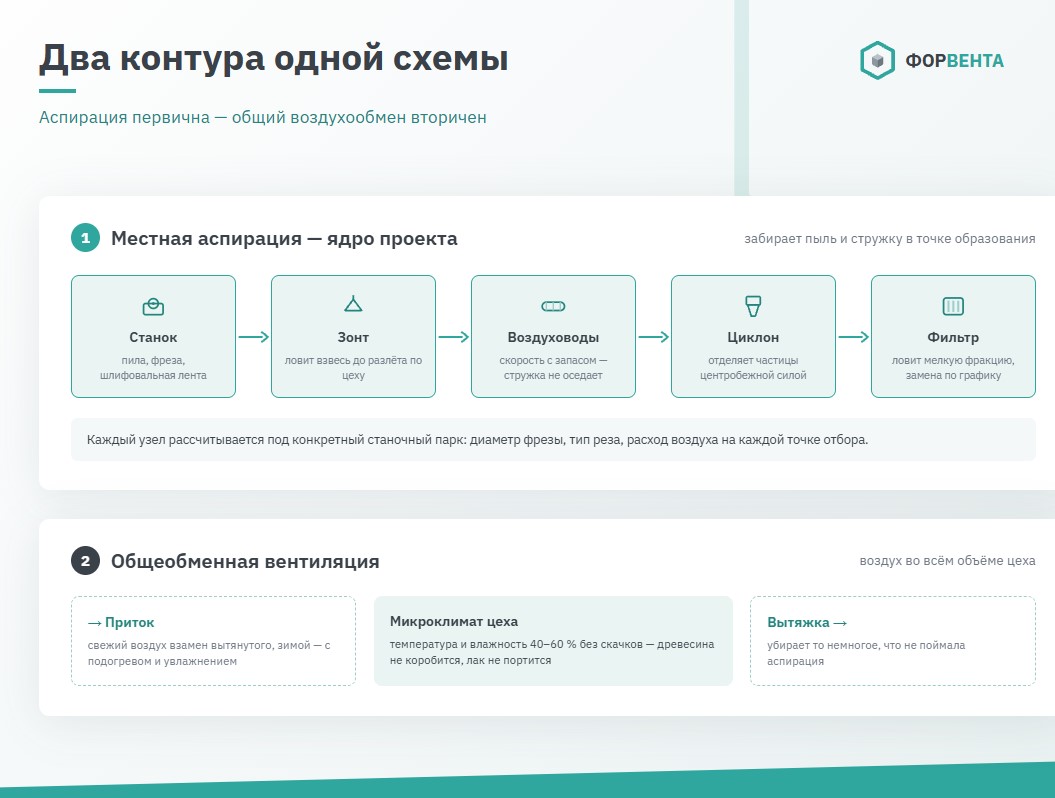Click the Микроклимат цеха heading
1055x798 pixels.
point(454,621)
